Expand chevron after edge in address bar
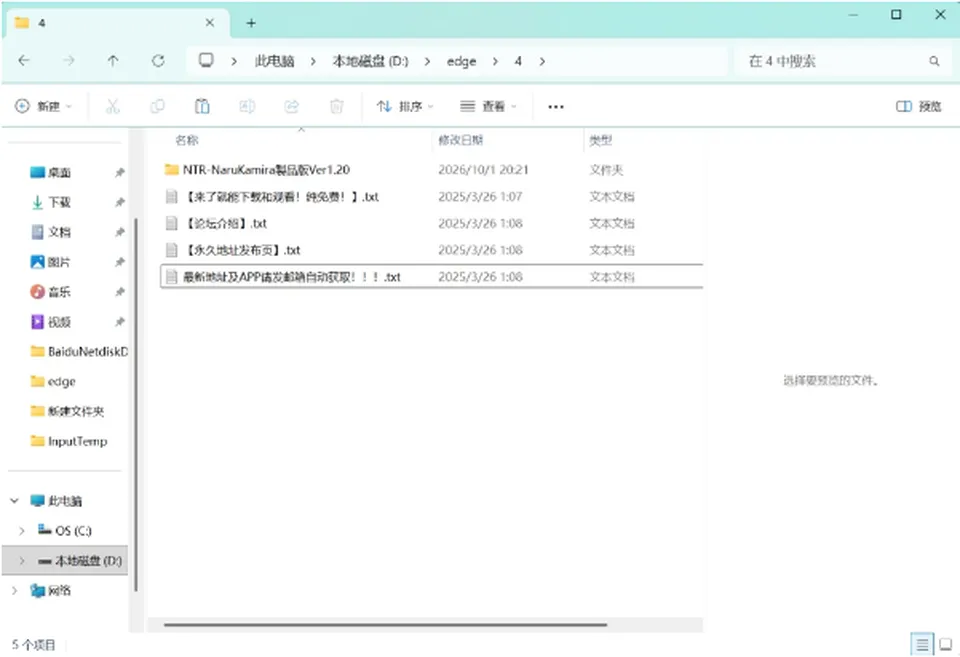The image size is (960, 657). tap(495, 61)
